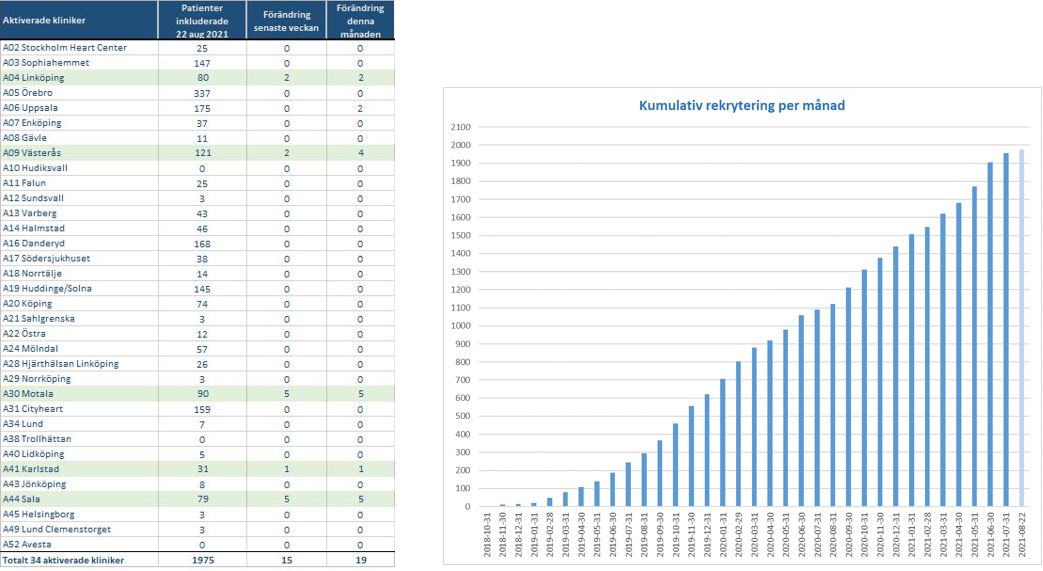Select the 2020-10-31 chart bar
This screenshot has width=1043, height=571.
[865, 388]
